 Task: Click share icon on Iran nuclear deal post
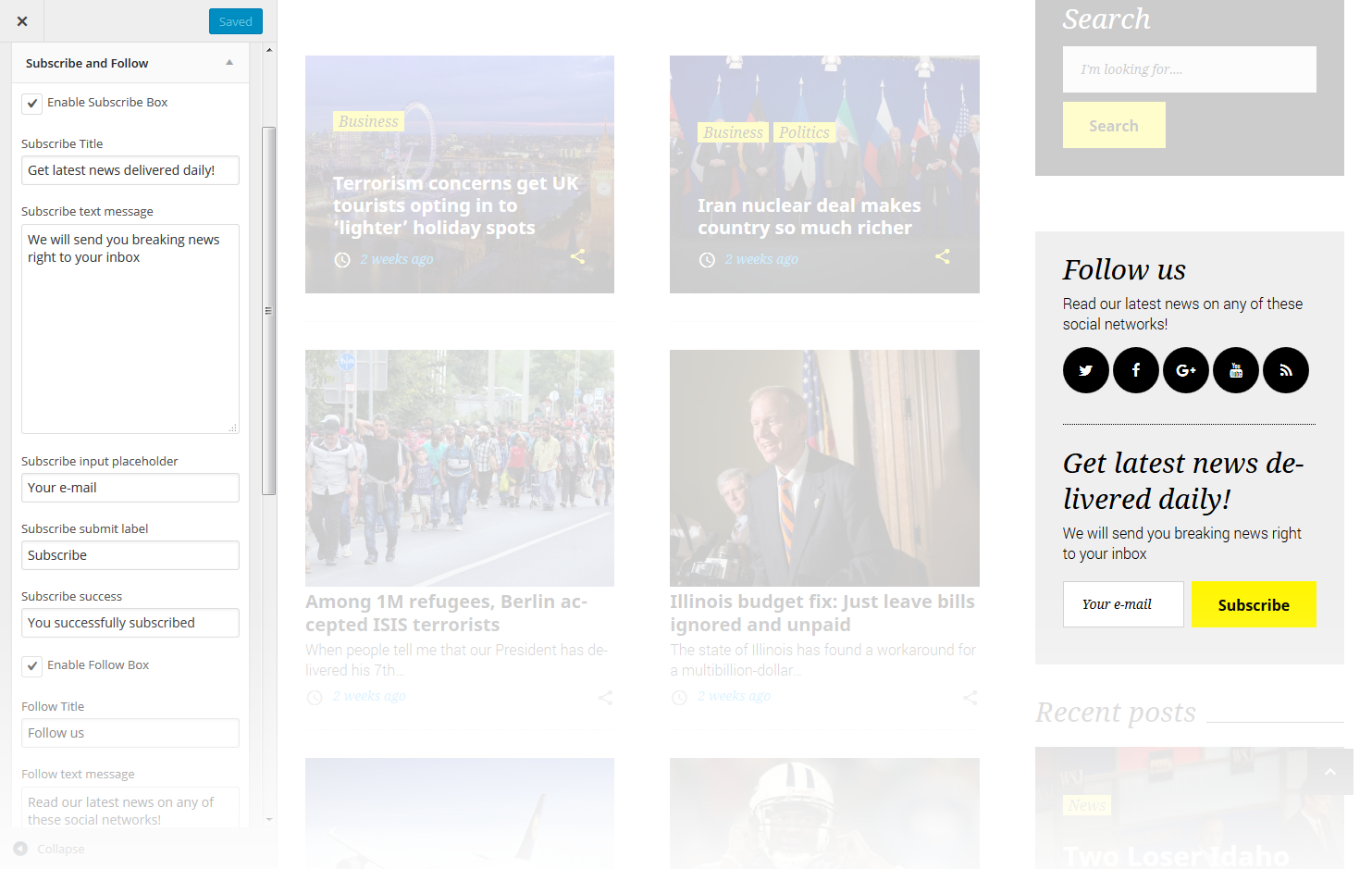click(942, 256)
